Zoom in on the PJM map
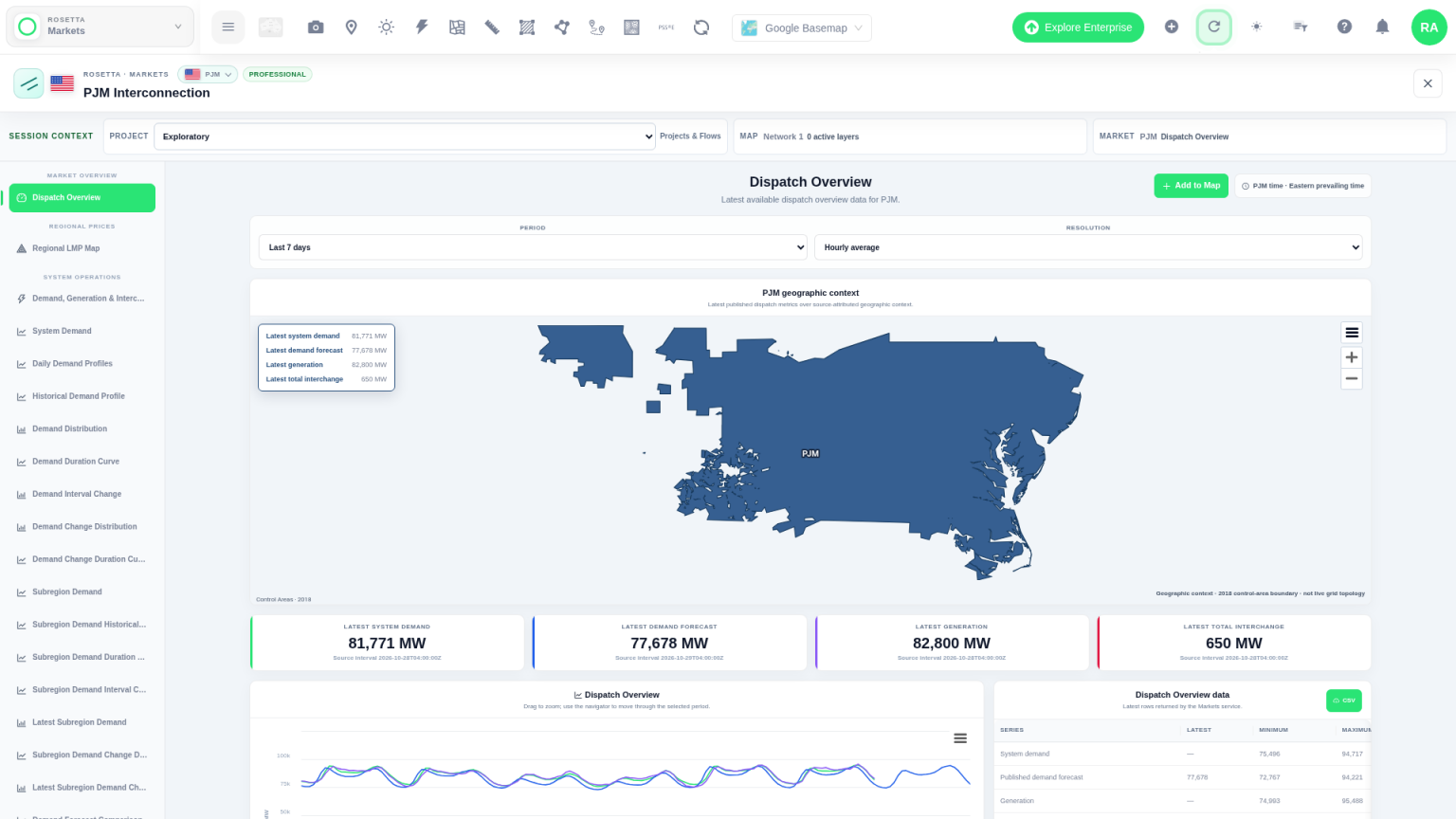The width and height of the screenshot is (1456, 819). point(1352,357)
